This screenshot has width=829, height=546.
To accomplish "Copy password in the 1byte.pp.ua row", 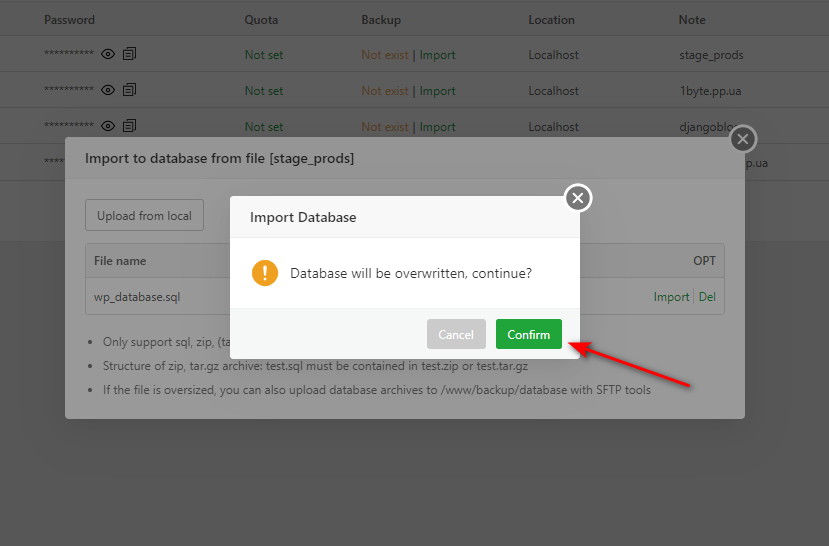I will pyautogui.click(x=129, y=91).
